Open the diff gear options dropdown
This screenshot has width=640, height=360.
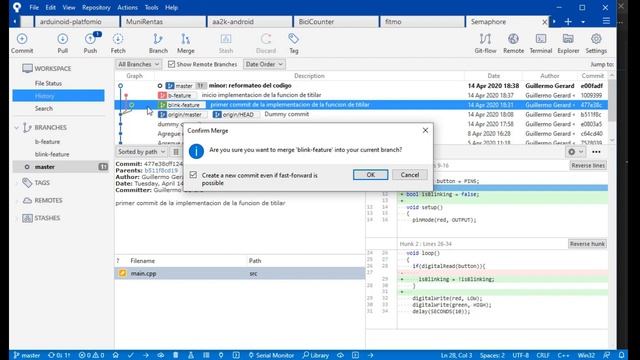(x=576, y=152)
